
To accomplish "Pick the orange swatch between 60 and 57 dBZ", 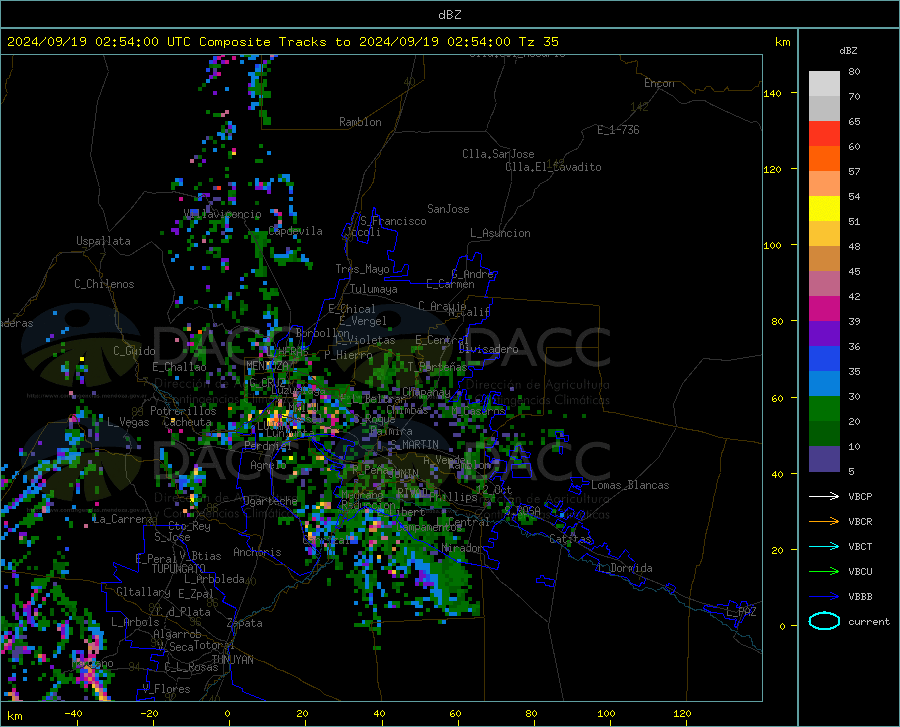I will (824, 159).
